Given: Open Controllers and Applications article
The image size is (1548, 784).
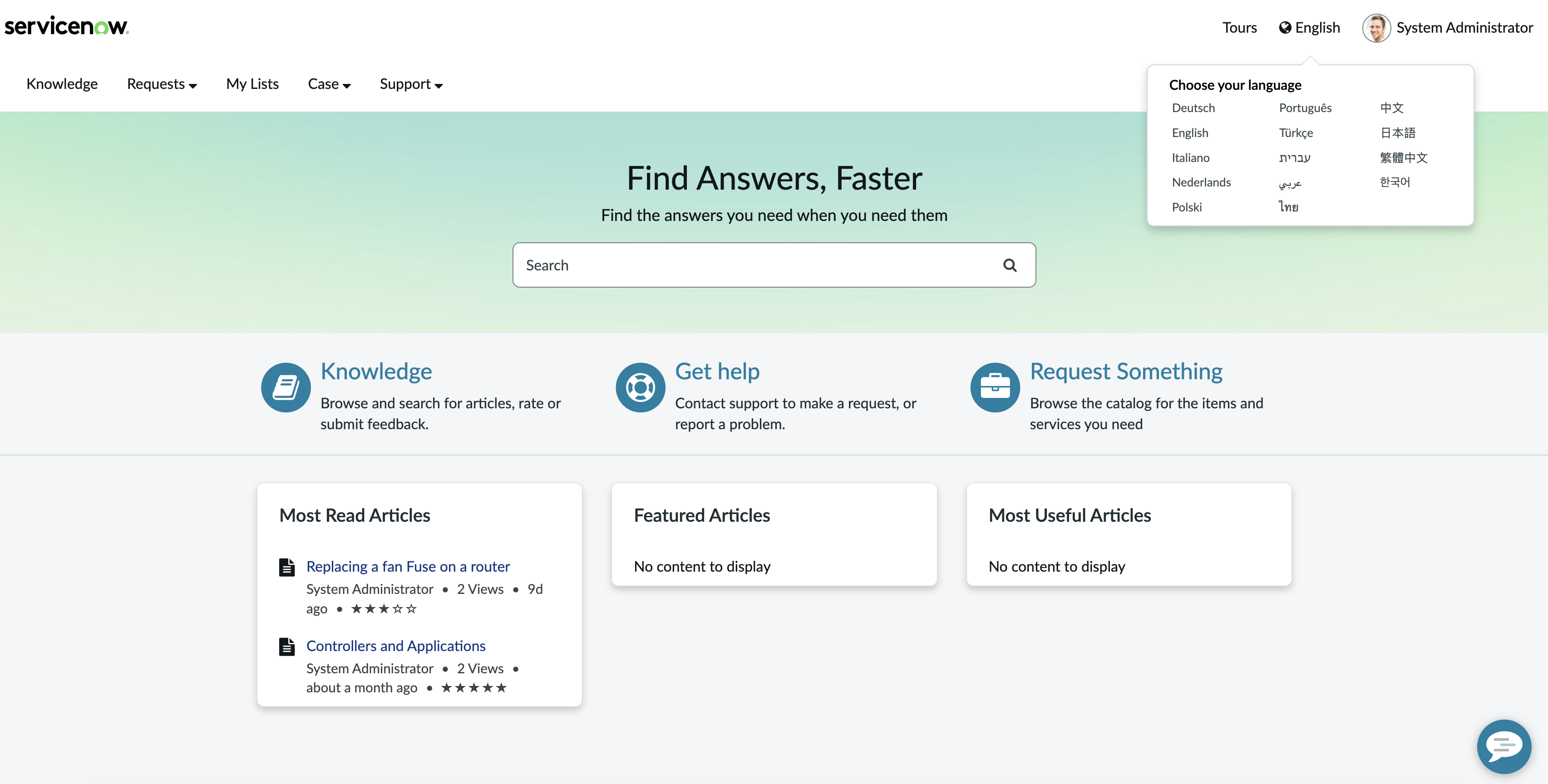Looking at the screenshot, I should click(x=395, y=647).
